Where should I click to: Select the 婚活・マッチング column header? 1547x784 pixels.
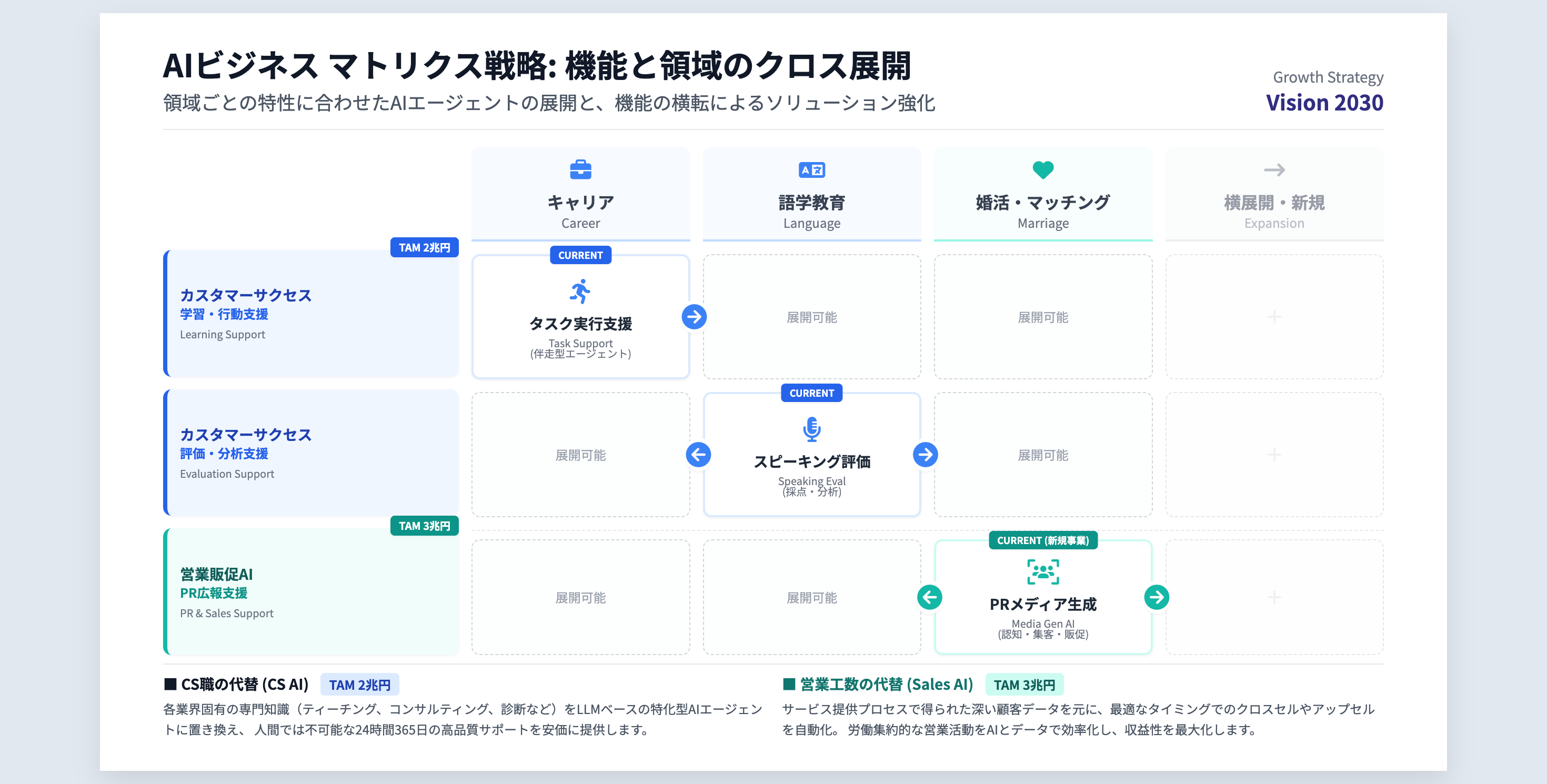(x=1042, y=202)
